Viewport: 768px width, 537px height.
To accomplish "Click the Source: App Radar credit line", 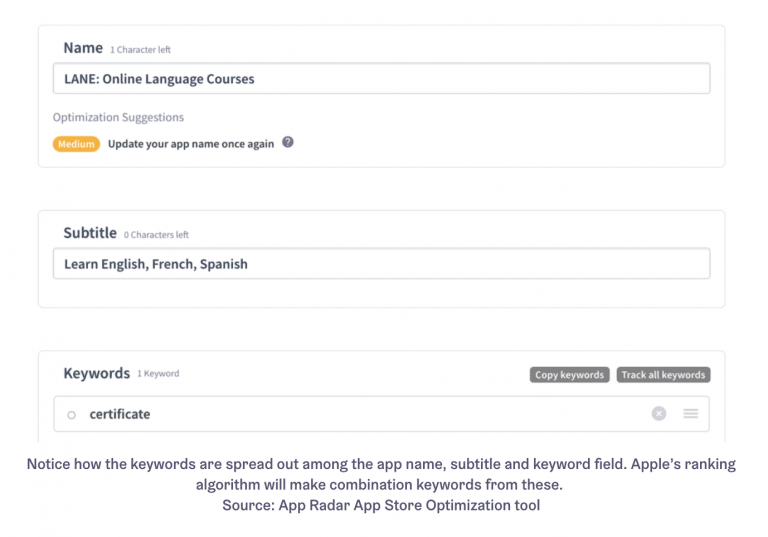I will pos(381,505).
